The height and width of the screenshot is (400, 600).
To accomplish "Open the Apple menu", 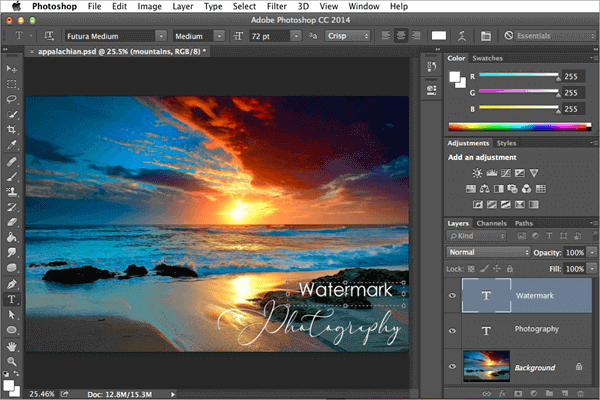I will tap(16, 6).
